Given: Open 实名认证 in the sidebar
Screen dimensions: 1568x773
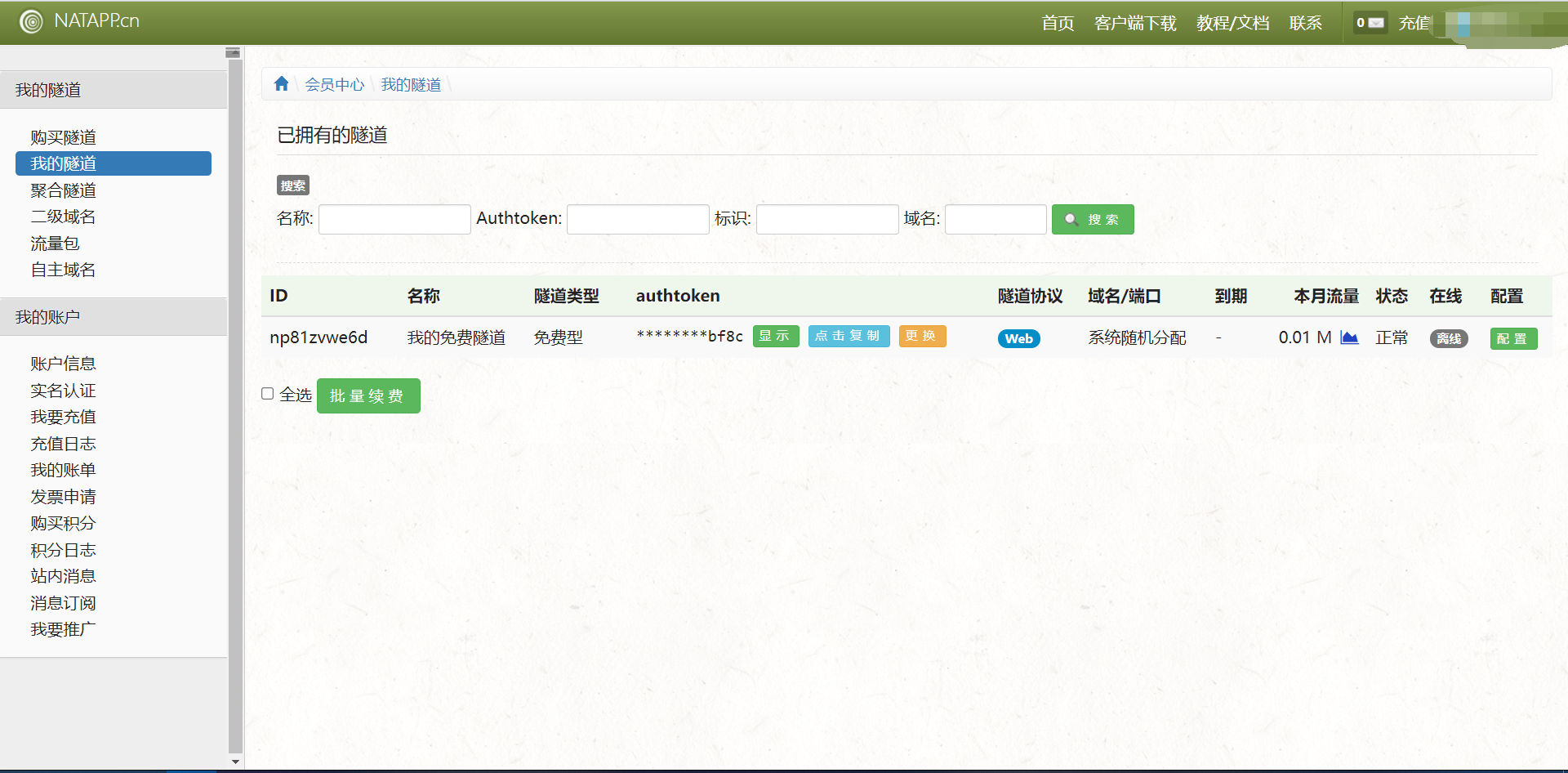Looking at the screenshot, I should (x=64, y=391).
